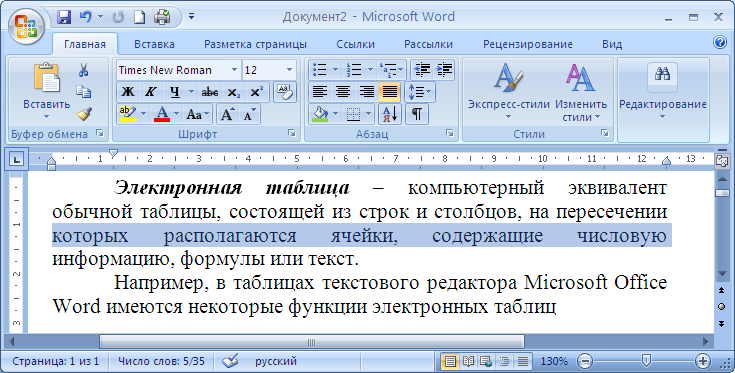Click the proofing check icon in status bar

point(230,361)
